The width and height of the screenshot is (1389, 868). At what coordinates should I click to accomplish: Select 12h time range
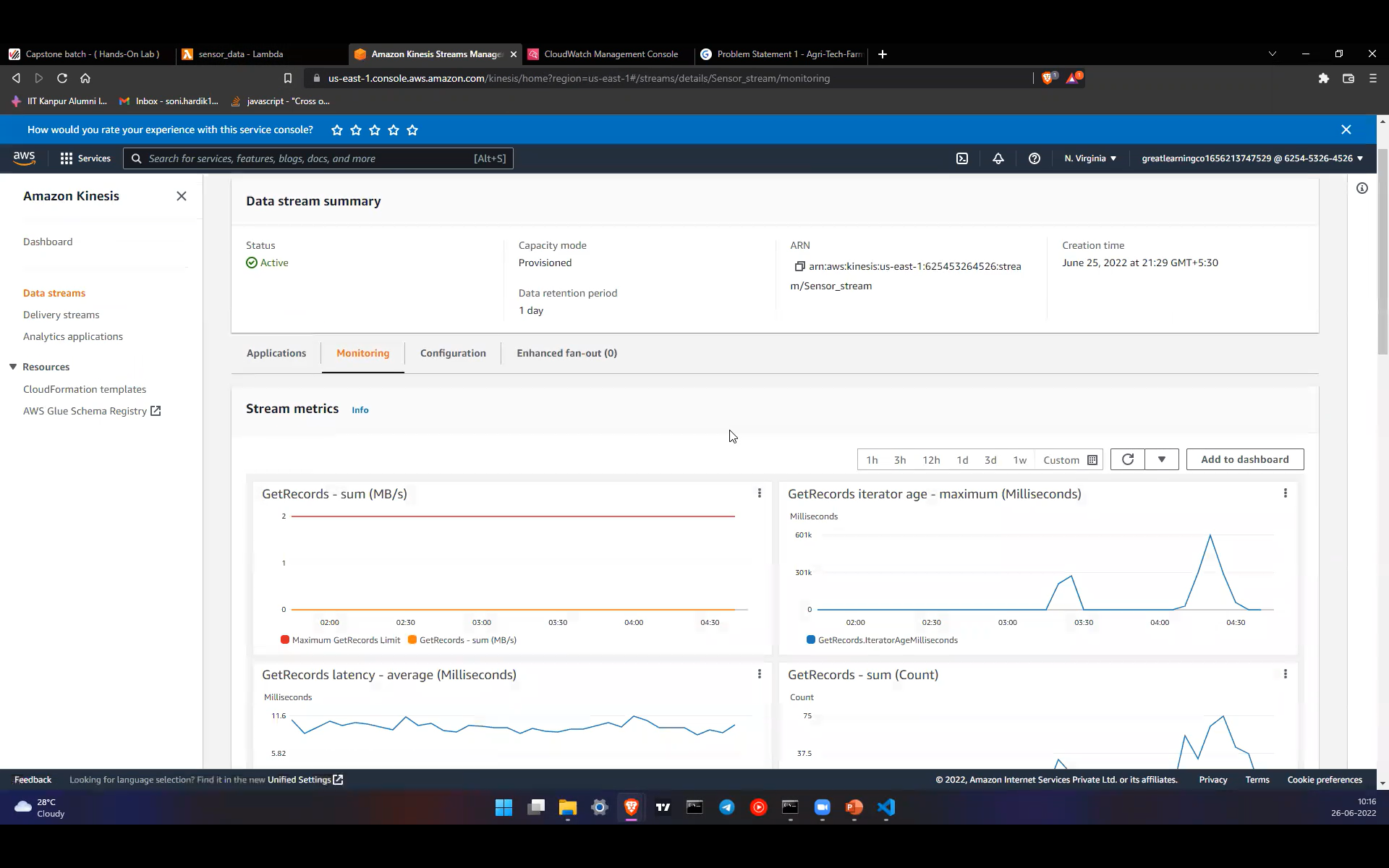click(931, 460)
